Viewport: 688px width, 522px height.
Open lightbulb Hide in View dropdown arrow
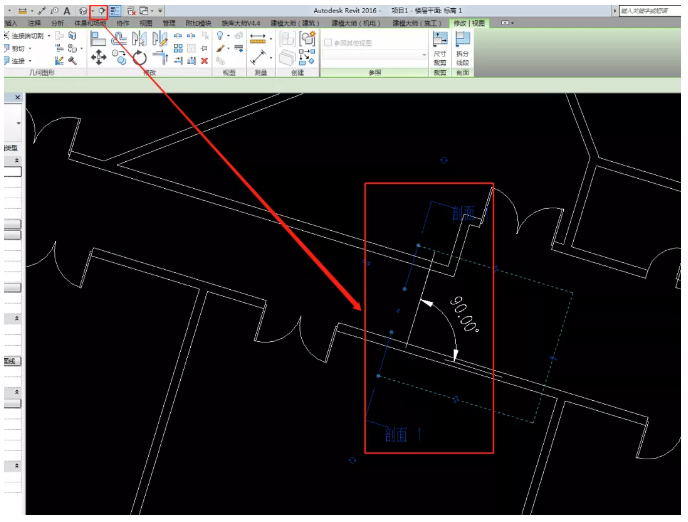(x=229, y=36)
